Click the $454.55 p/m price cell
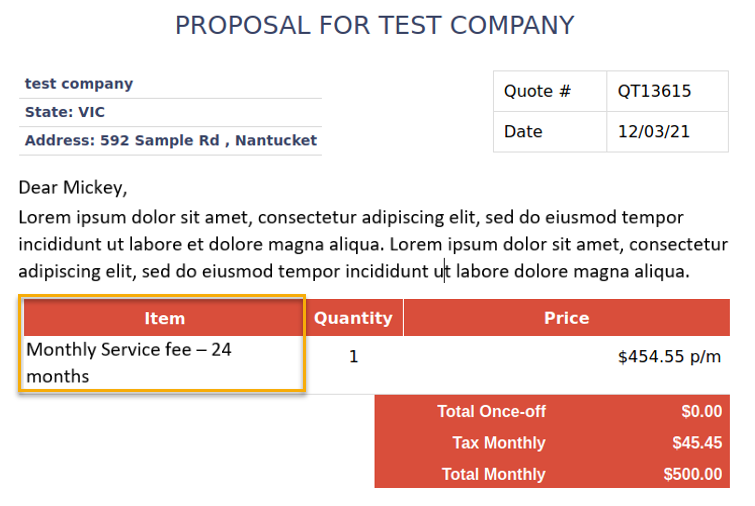 (669, 356)
